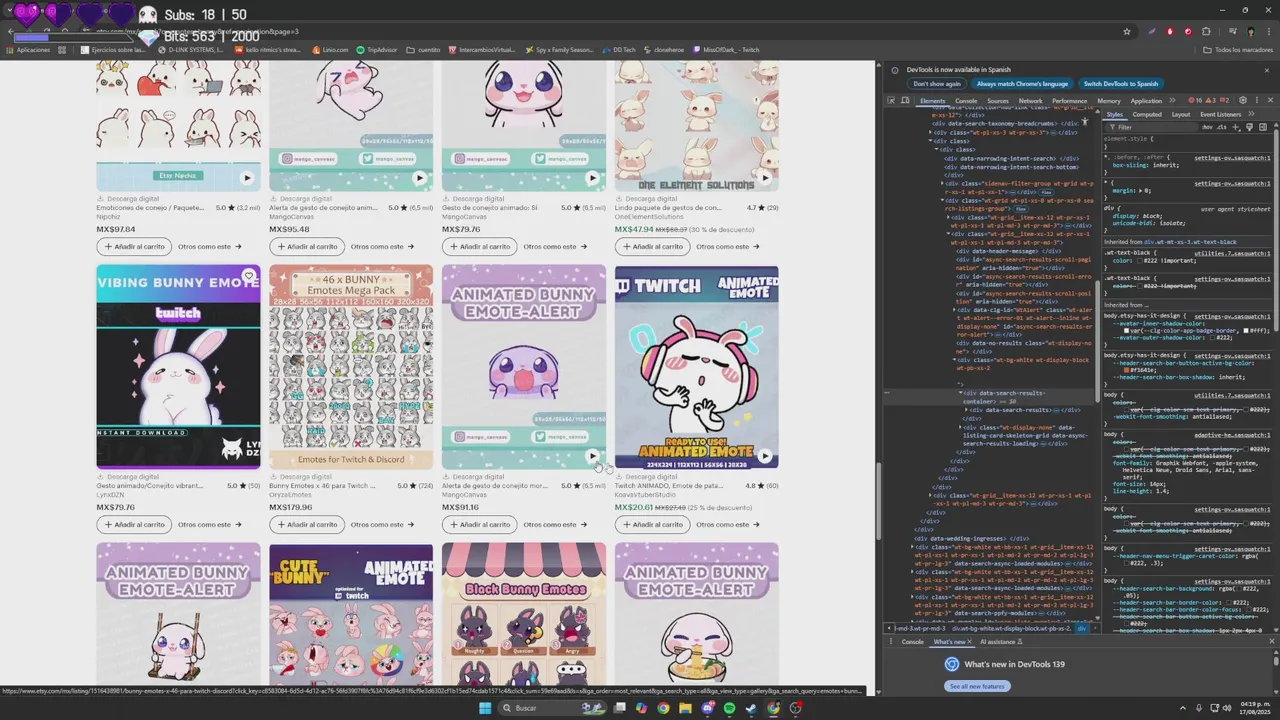Open the Application tab

pyautogui.click(x=1146, y=101)
